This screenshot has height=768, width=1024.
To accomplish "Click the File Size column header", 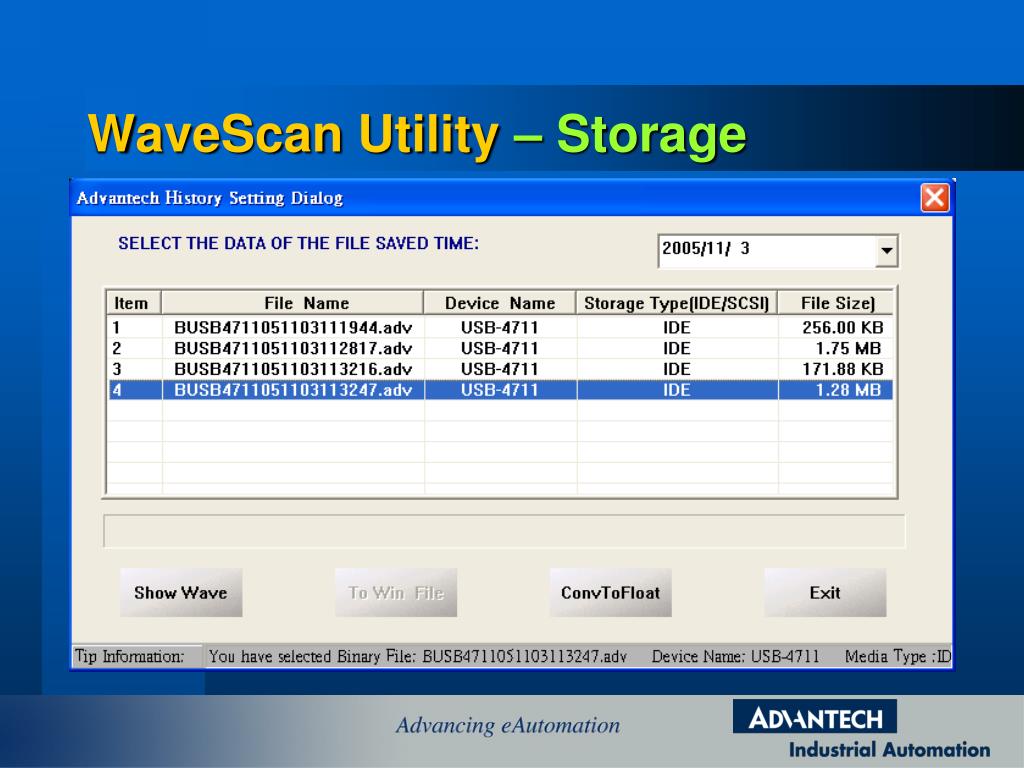I will tap(836, 303).
